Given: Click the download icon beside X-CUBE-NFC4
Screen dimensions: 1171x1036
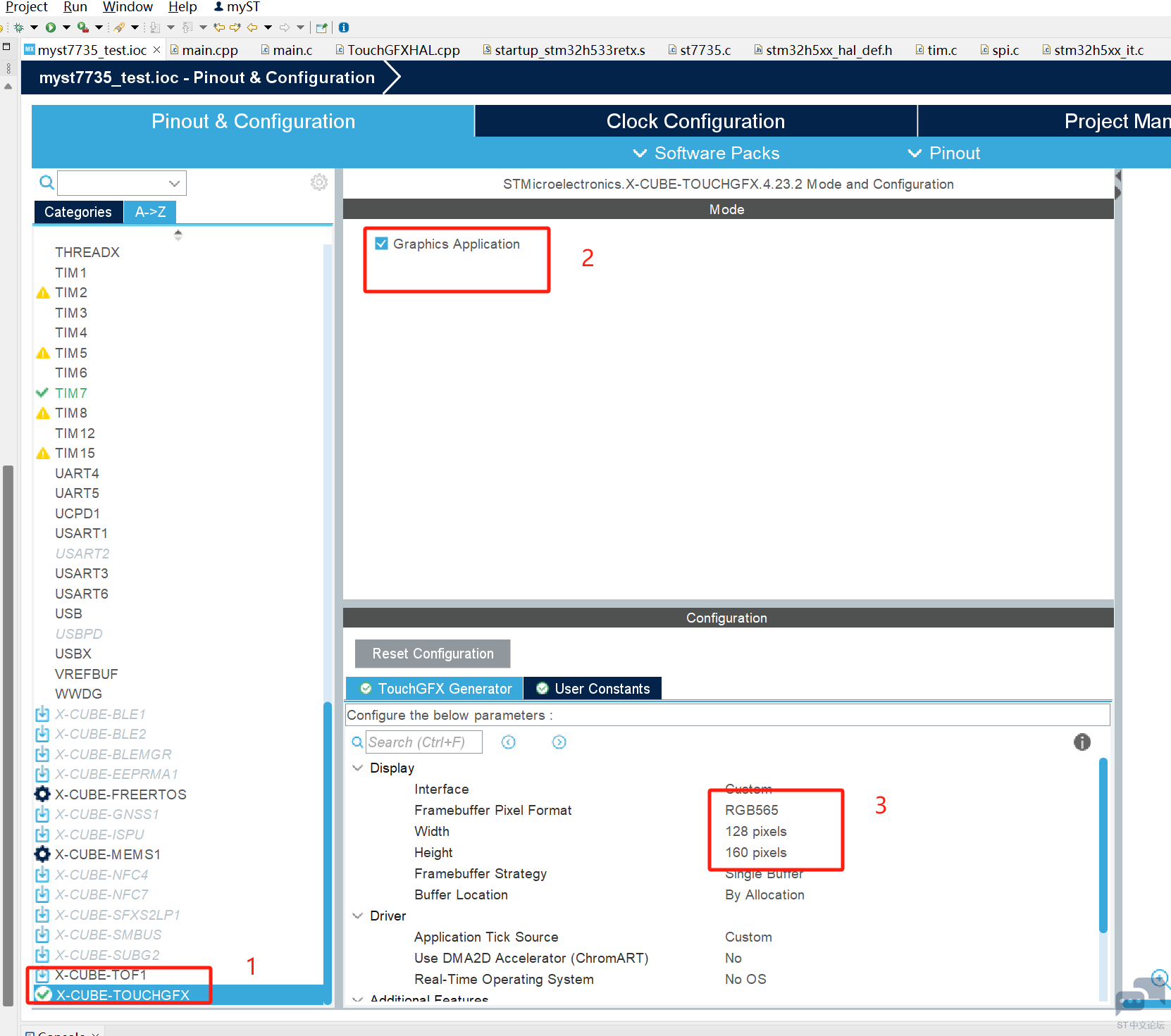Looking at the screenshot, I should (42, 875).
